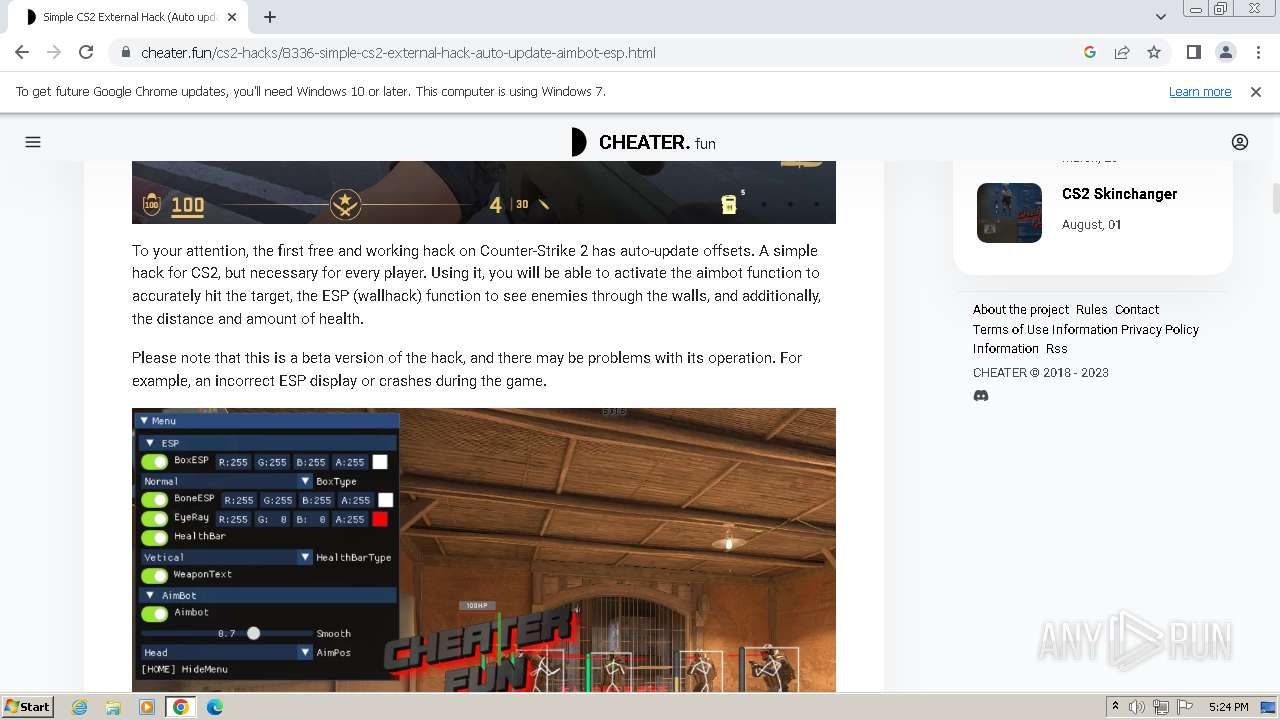The width and height of the screenshot is (1280, 720).
Task: Select the Simple CS2 External Hack tab
Action: (130, 17)
